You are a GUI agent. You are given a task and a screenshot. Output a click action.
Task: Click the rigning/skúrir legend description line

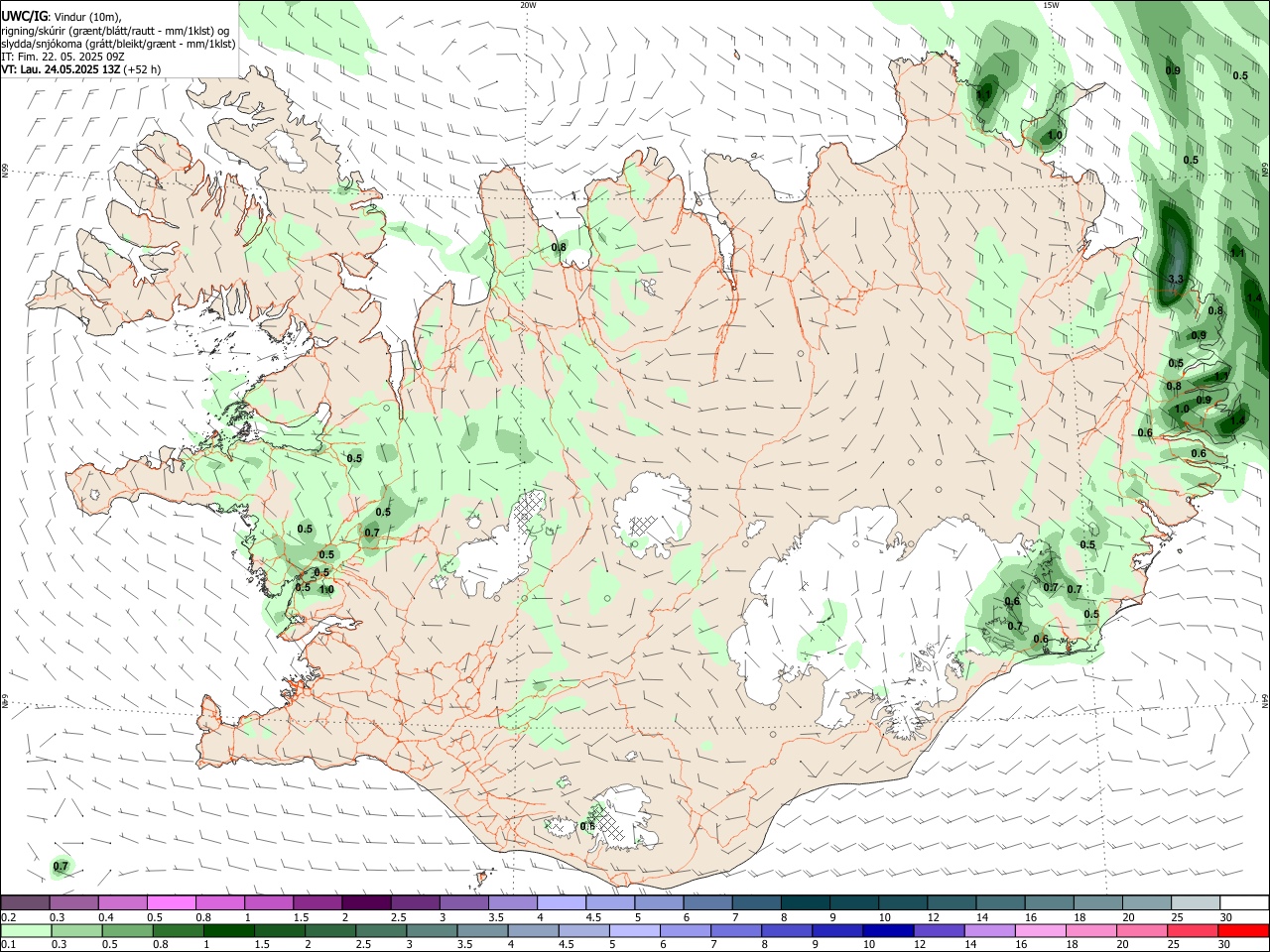(115, 31)
